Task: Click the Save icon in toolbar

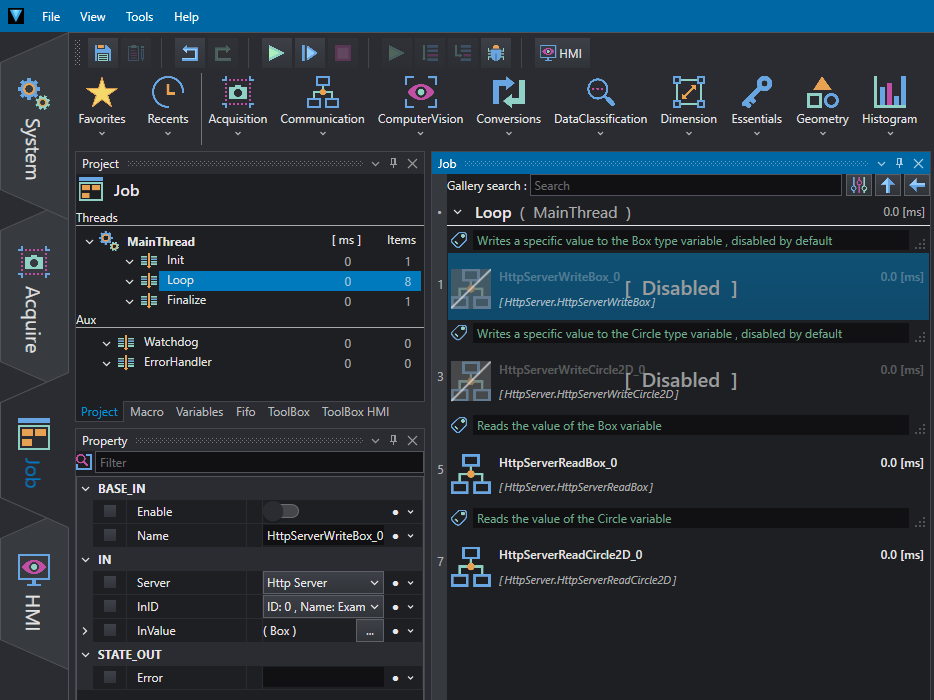Action: [102, 54]
